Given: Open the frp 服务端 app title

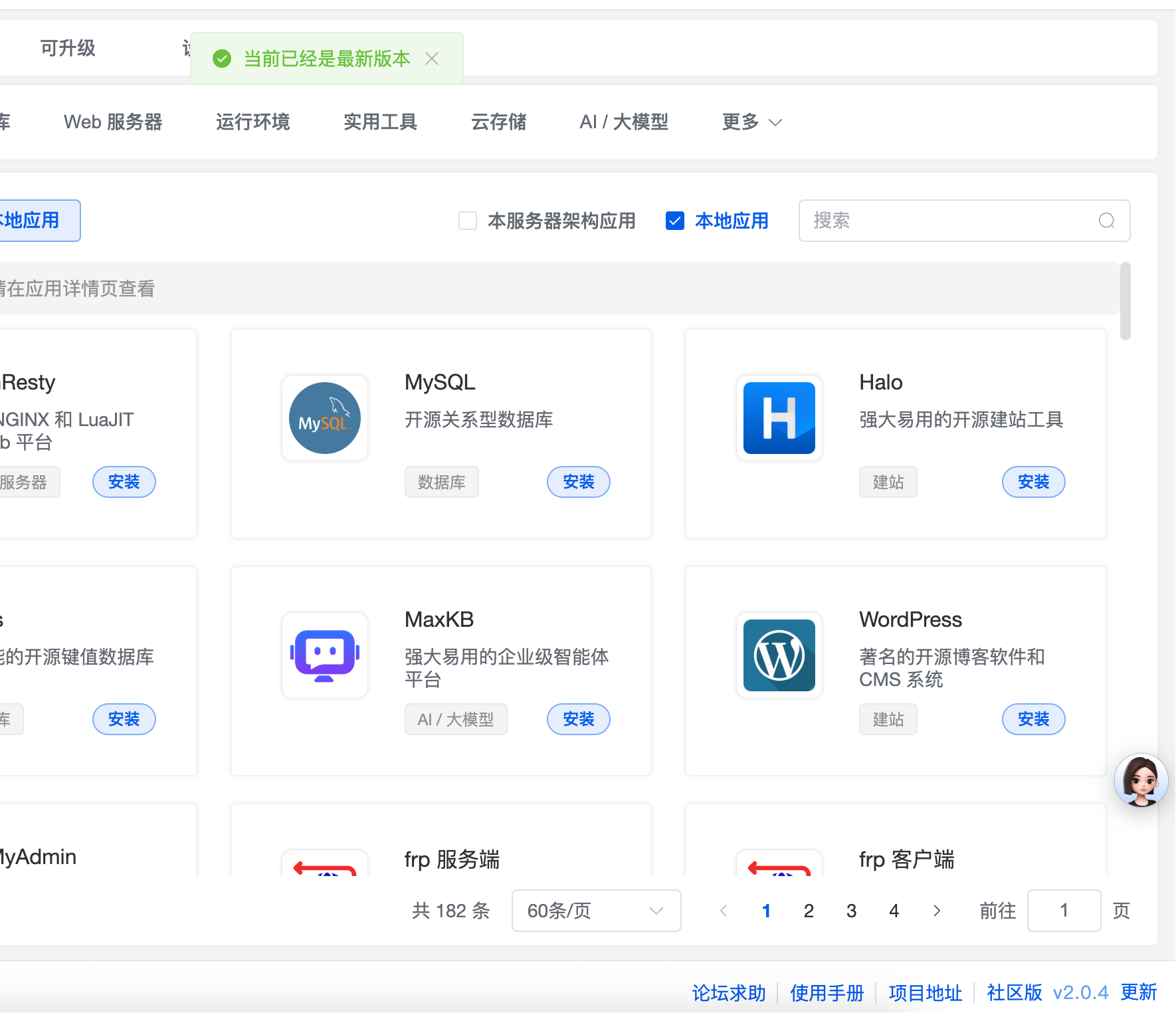Looking at the screenshot, I should (x=452, y=859).
